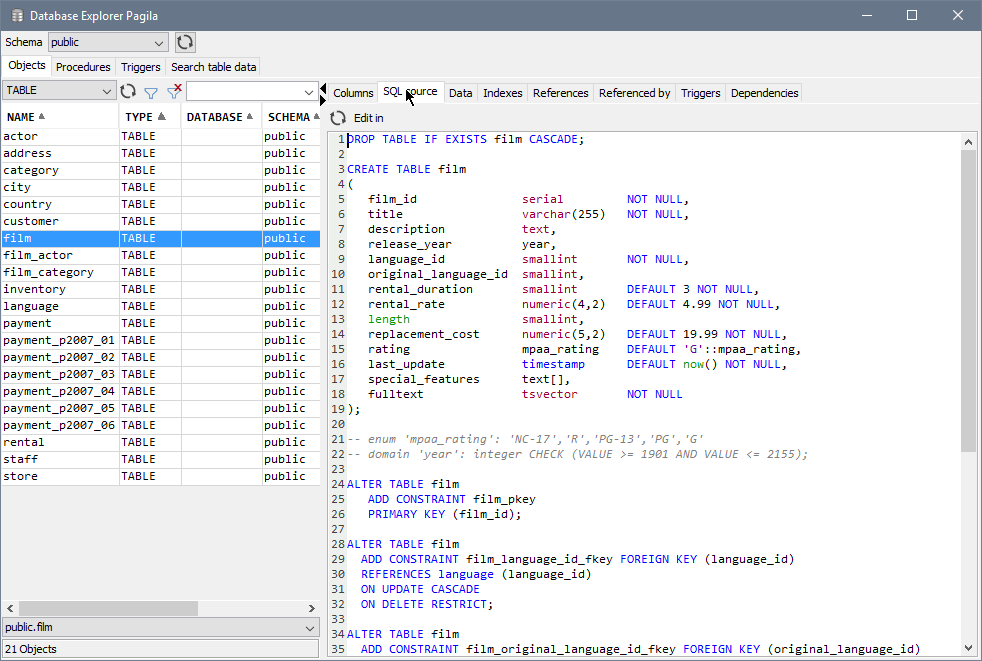Select the film_category table row
The image size is (982, 661).
[x=161, y=272]
